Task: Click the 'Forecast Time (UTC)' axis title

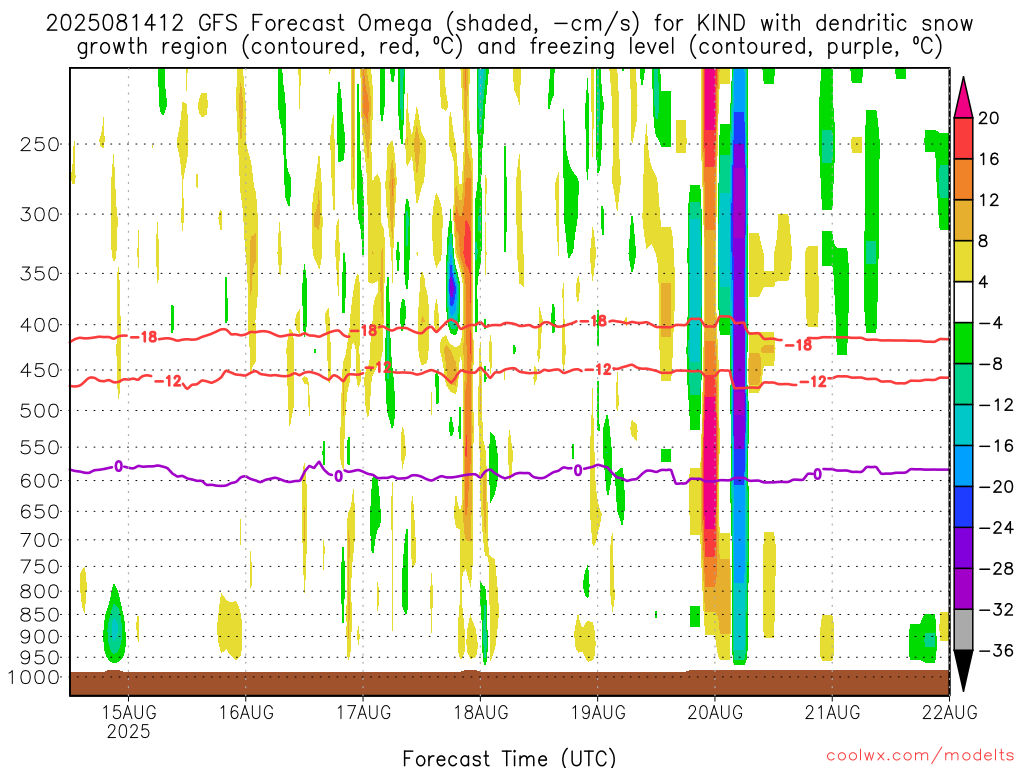Action: (x=509, y=758)
